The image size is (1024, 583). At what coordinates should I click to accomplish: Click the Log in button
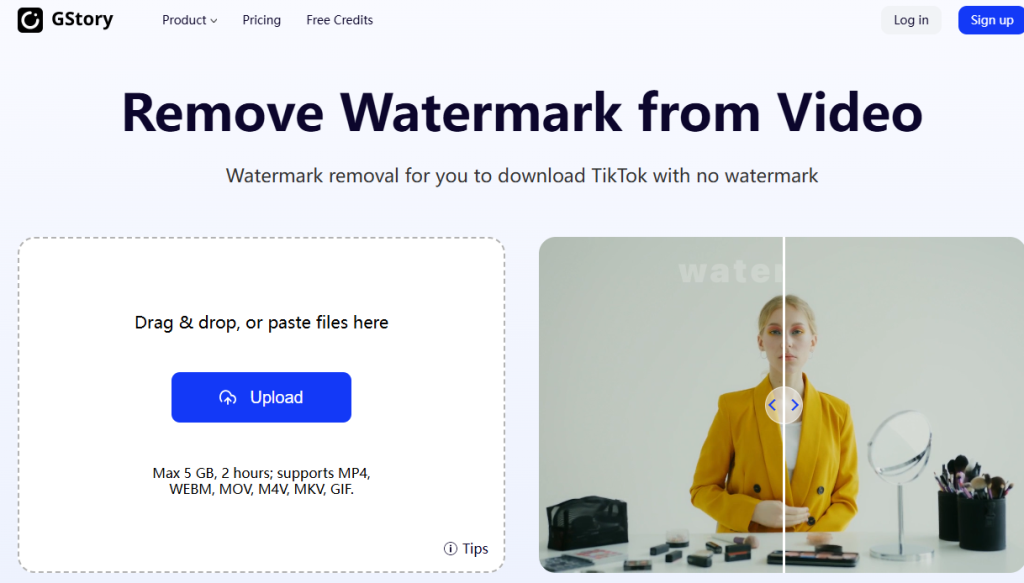pyautogui.click(x=911, y=20)
